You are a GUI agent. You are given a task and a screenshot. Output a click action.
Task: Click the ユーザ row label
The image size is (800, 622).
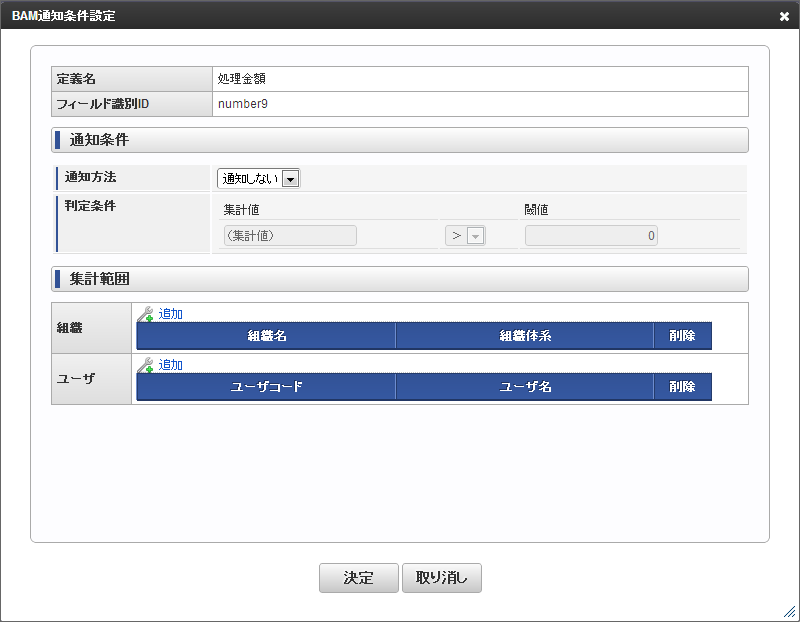(76, 379)
